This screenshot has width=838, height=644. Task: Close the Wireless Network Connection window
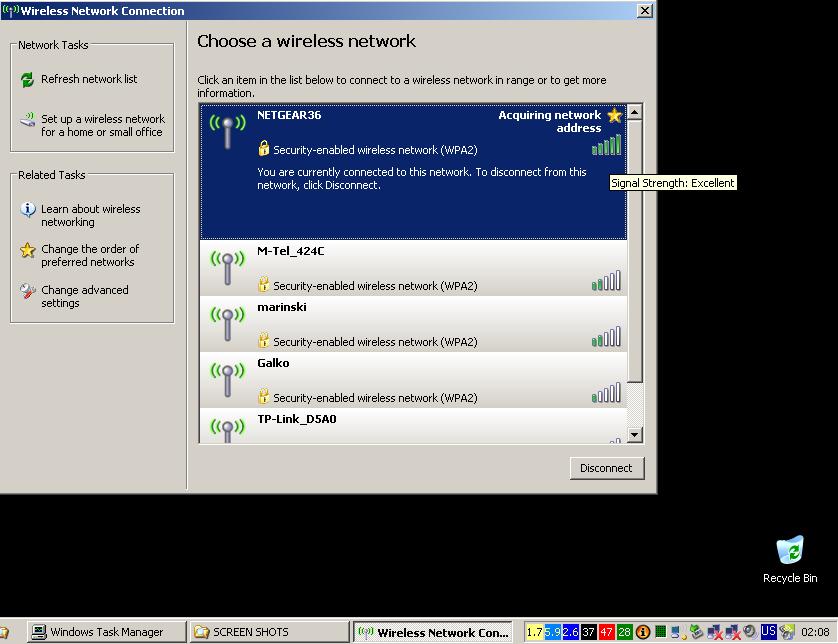tap(645, 10)
